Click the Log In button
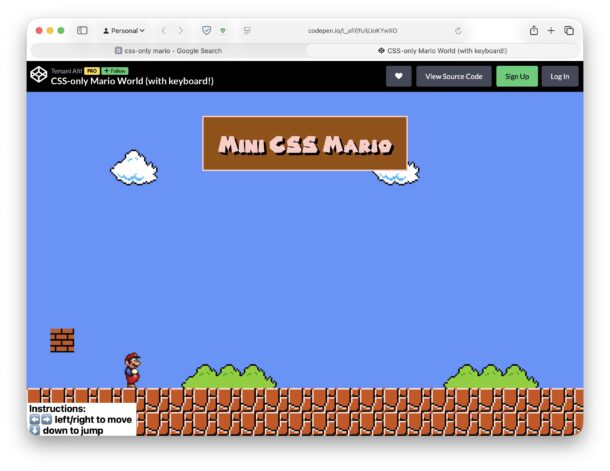 point(560,76)
